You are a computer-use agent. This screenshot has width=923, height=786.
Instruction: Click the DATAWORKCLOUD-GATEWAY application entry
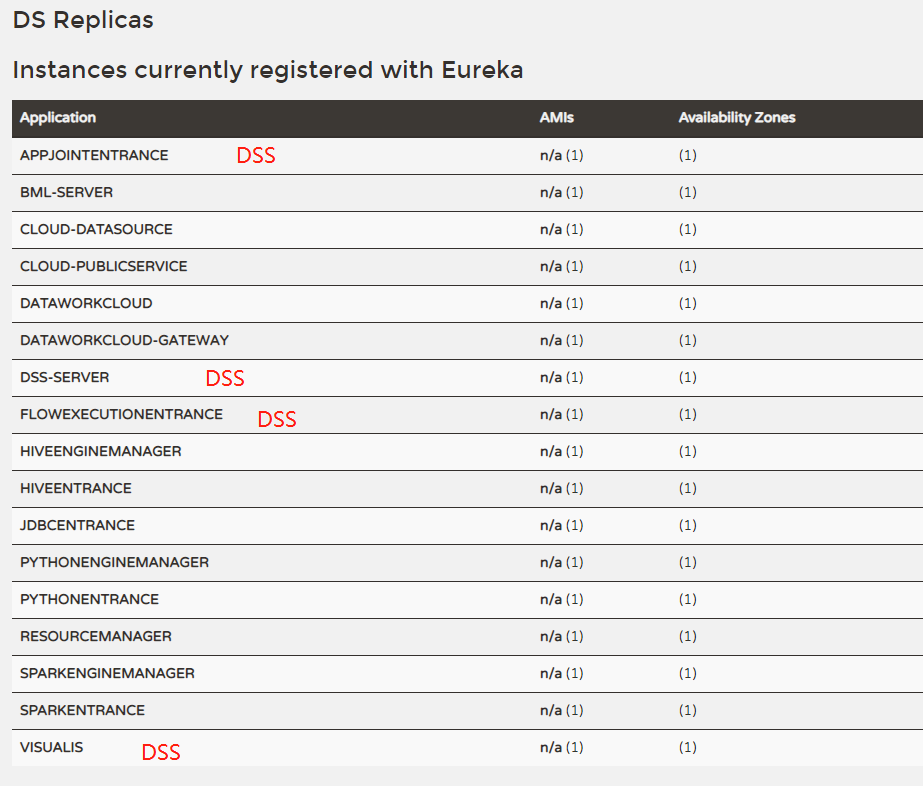coord(120,340)
